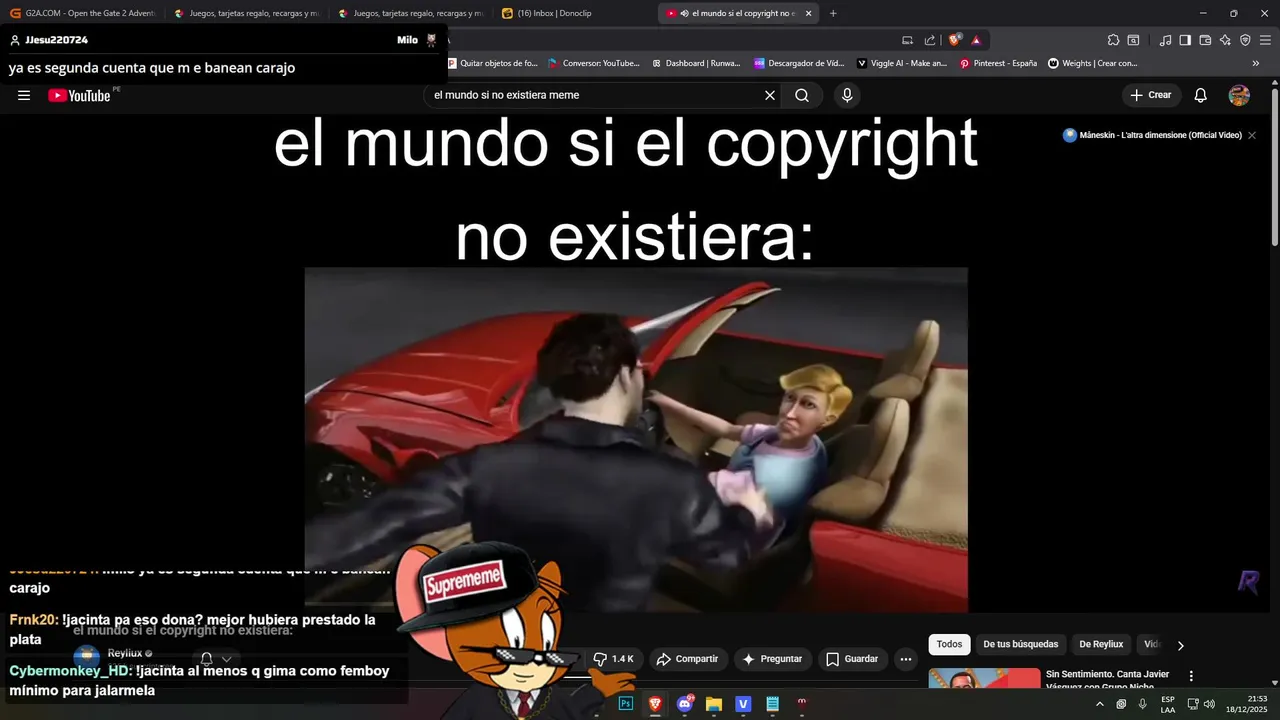Open Quitar objetos de fo bookmark
This screenshot has height=720, width=1280.
click(492, 63)
